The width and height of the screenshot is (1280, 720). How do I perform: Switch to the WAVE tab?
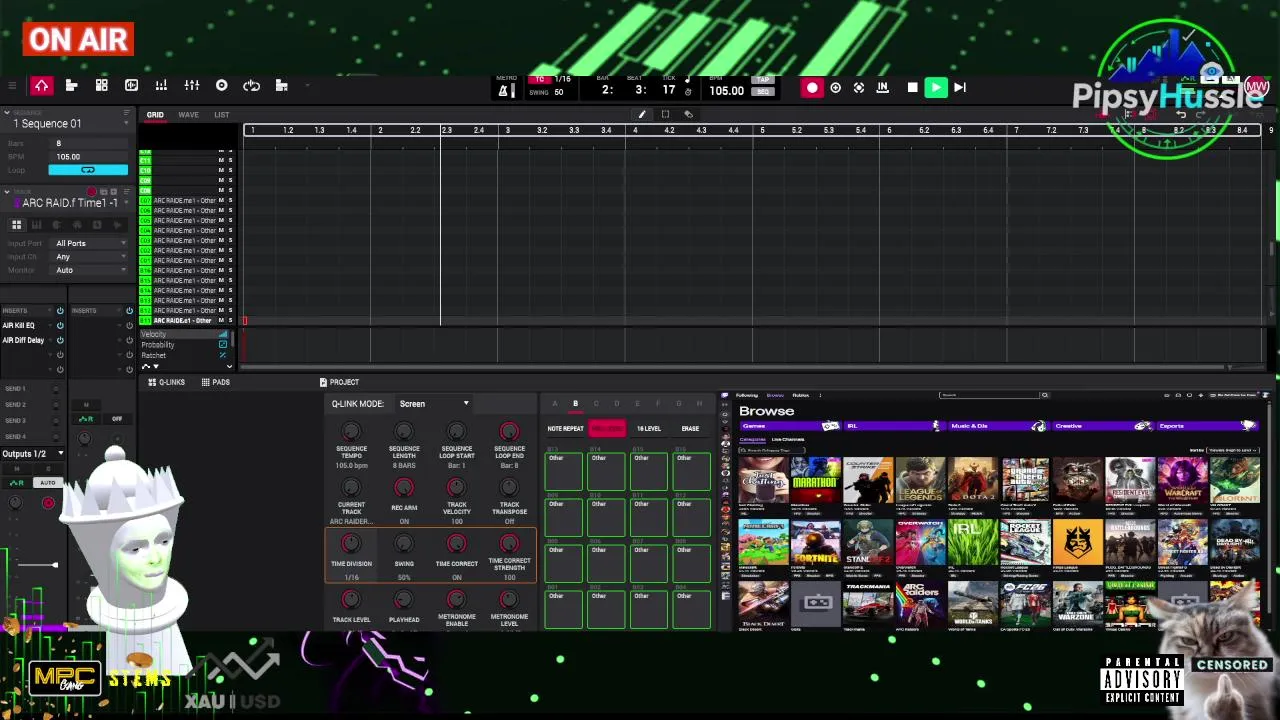click(x=188, y=115)
